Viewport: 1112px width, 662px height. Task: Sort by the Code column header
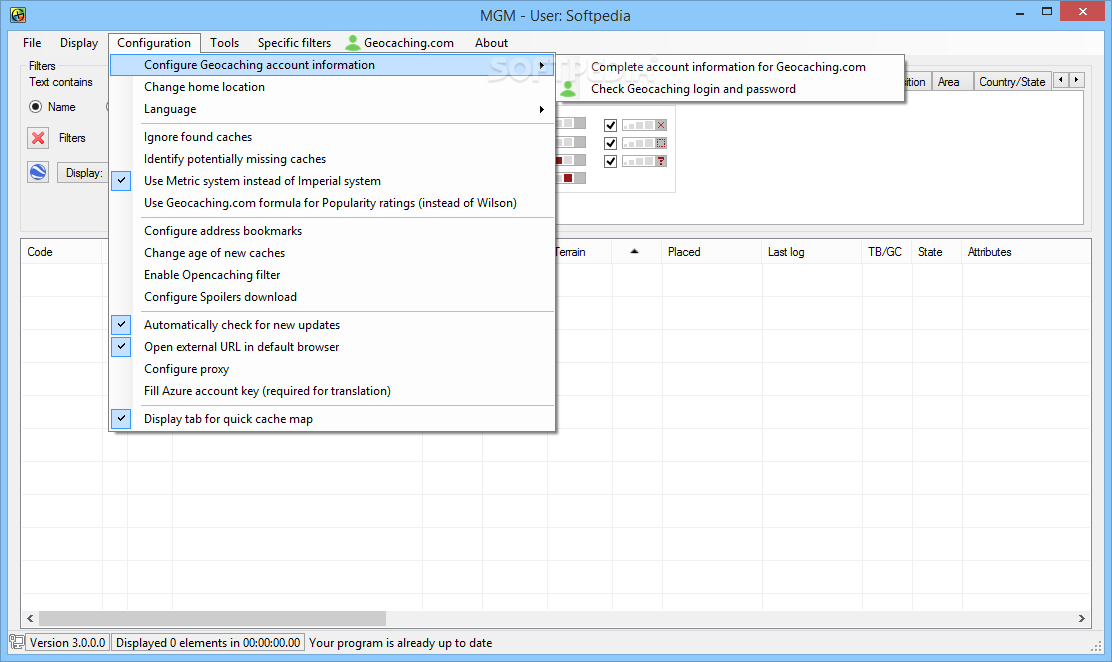click(62, 252)
